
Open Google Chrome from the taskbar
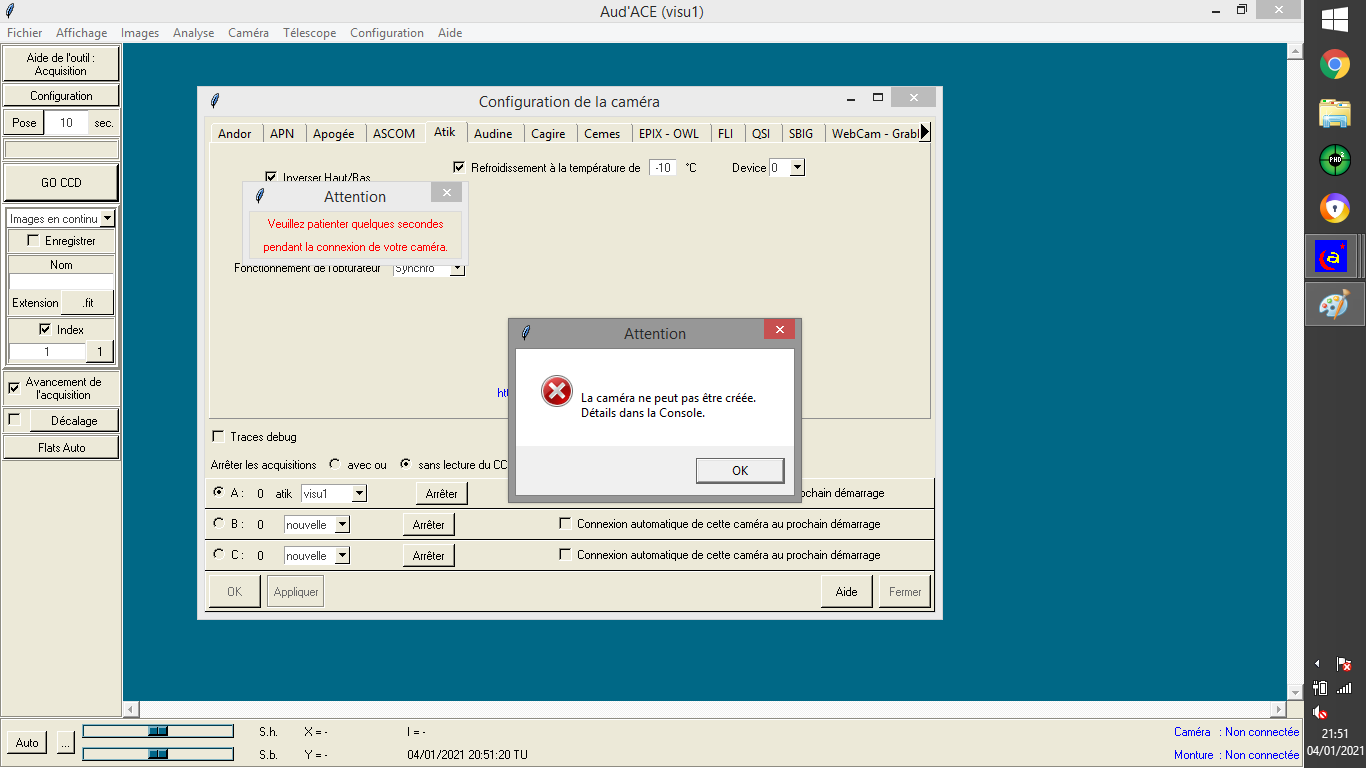click(1335, 65)
